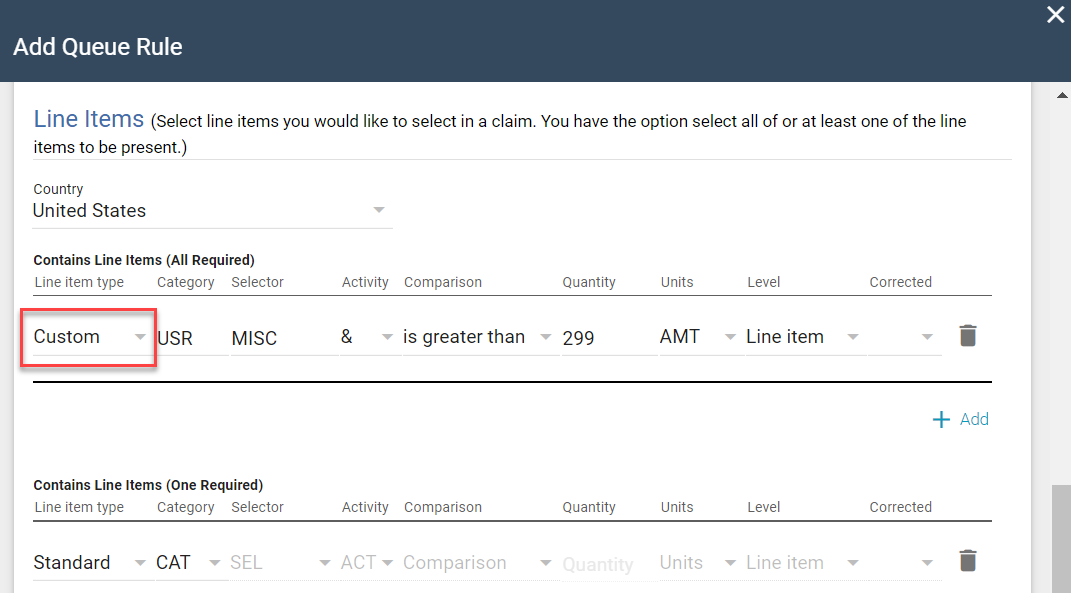The image size is (1071, 593).
Task: Open the Standard line item type dropdown
Action: point(89,562)
